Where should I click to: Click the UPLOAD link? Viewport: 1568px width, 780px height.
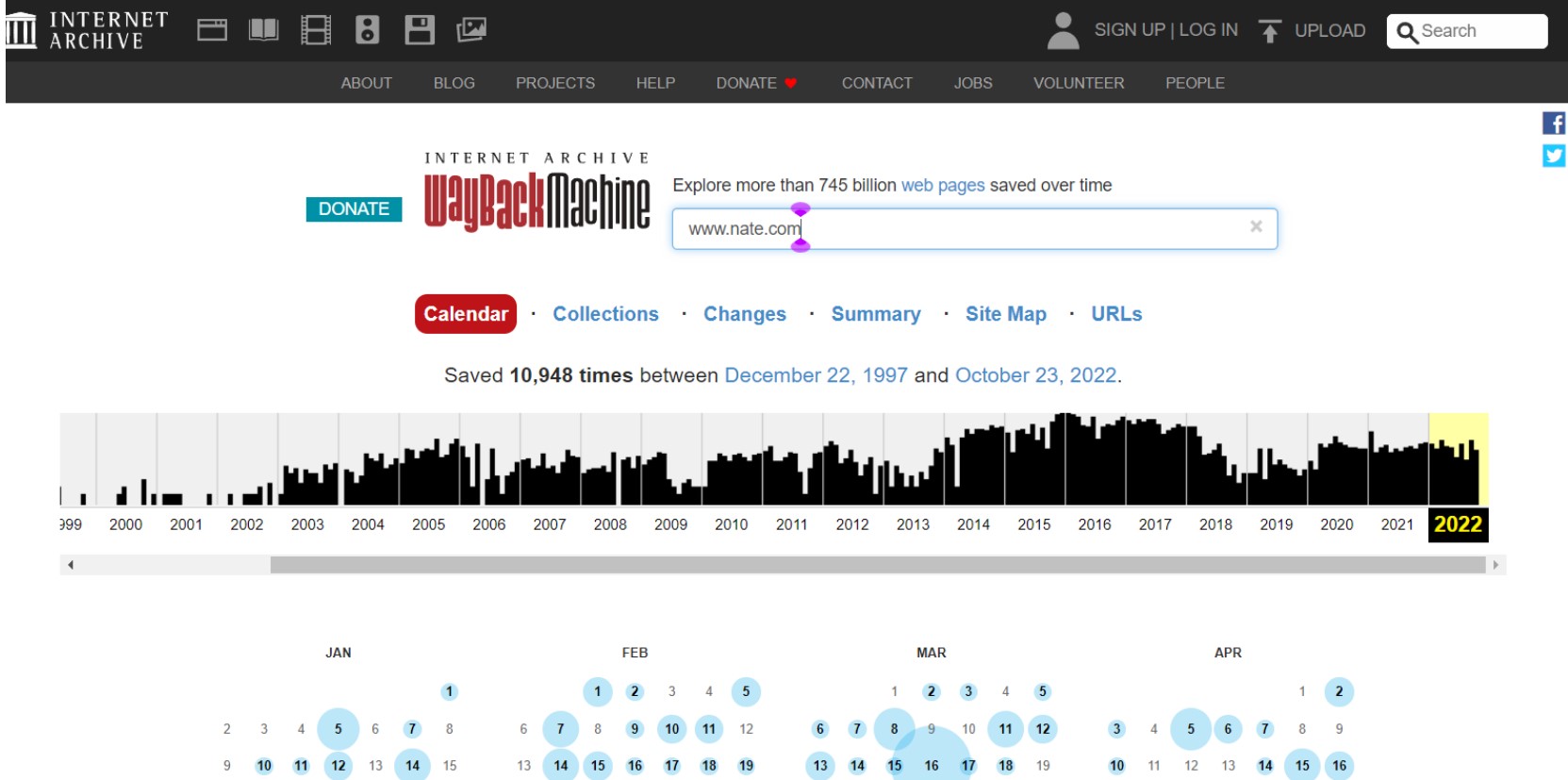point(1330,31)
